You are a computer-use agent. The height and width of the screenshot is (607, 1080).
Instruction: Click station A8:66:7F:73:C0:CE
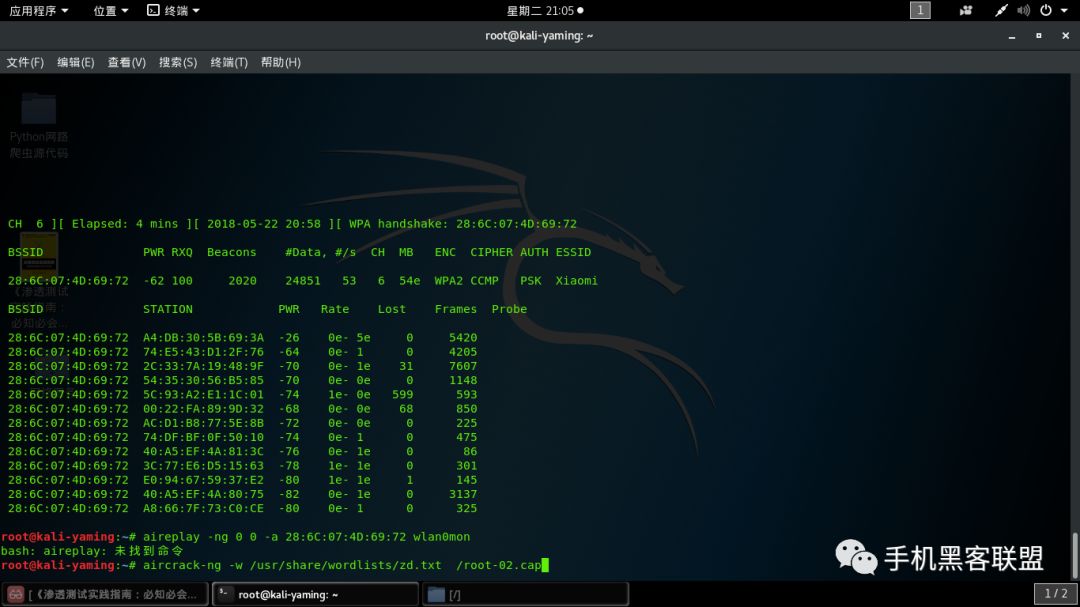pos(203,508)
